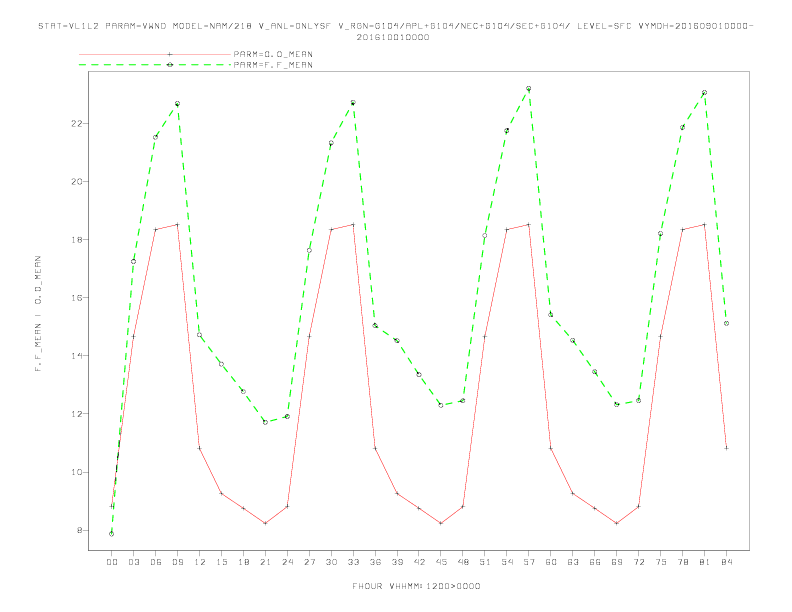Click x-axis tick label 06
The image size is (792, 612).
click(x=156, y=562)
